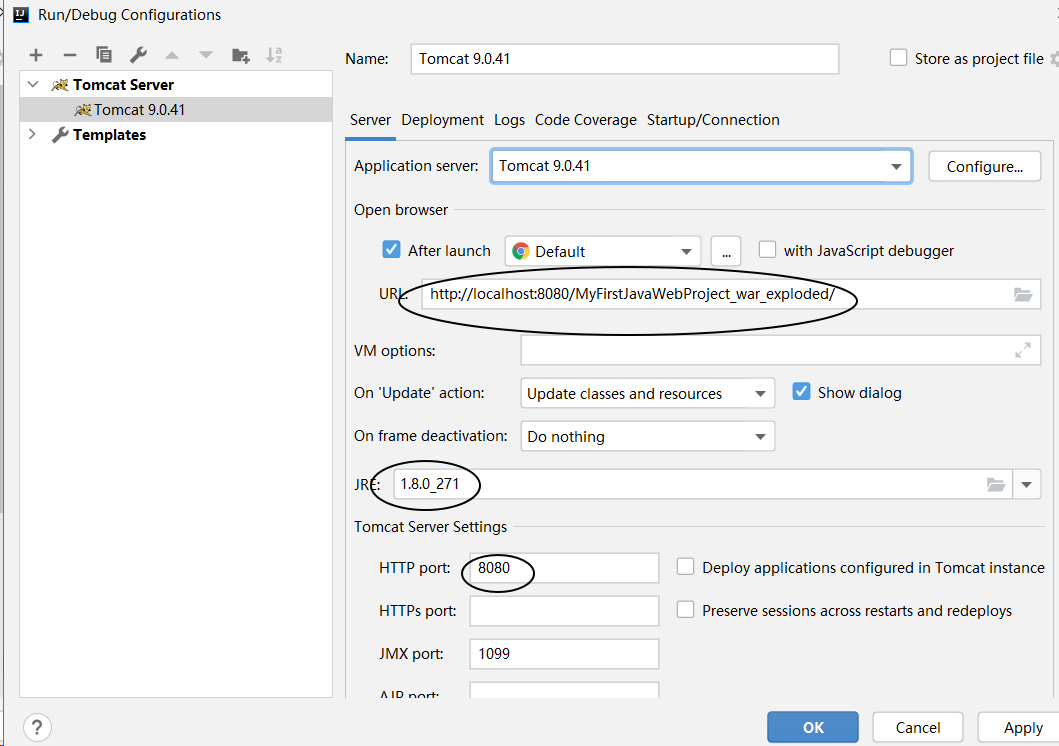The width and height of the screenshot is (1059, 746).
Task: Switch to the Startup/Connection tab
Action: 713,120
